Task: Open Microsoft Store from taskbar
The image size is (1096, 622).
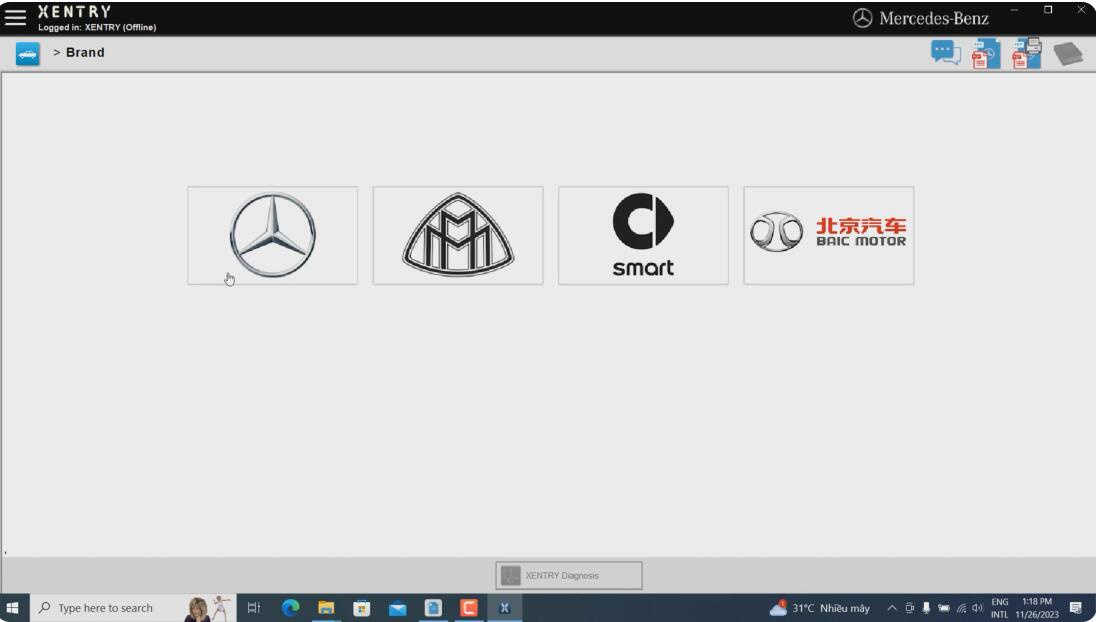Action: click(361, 608)
